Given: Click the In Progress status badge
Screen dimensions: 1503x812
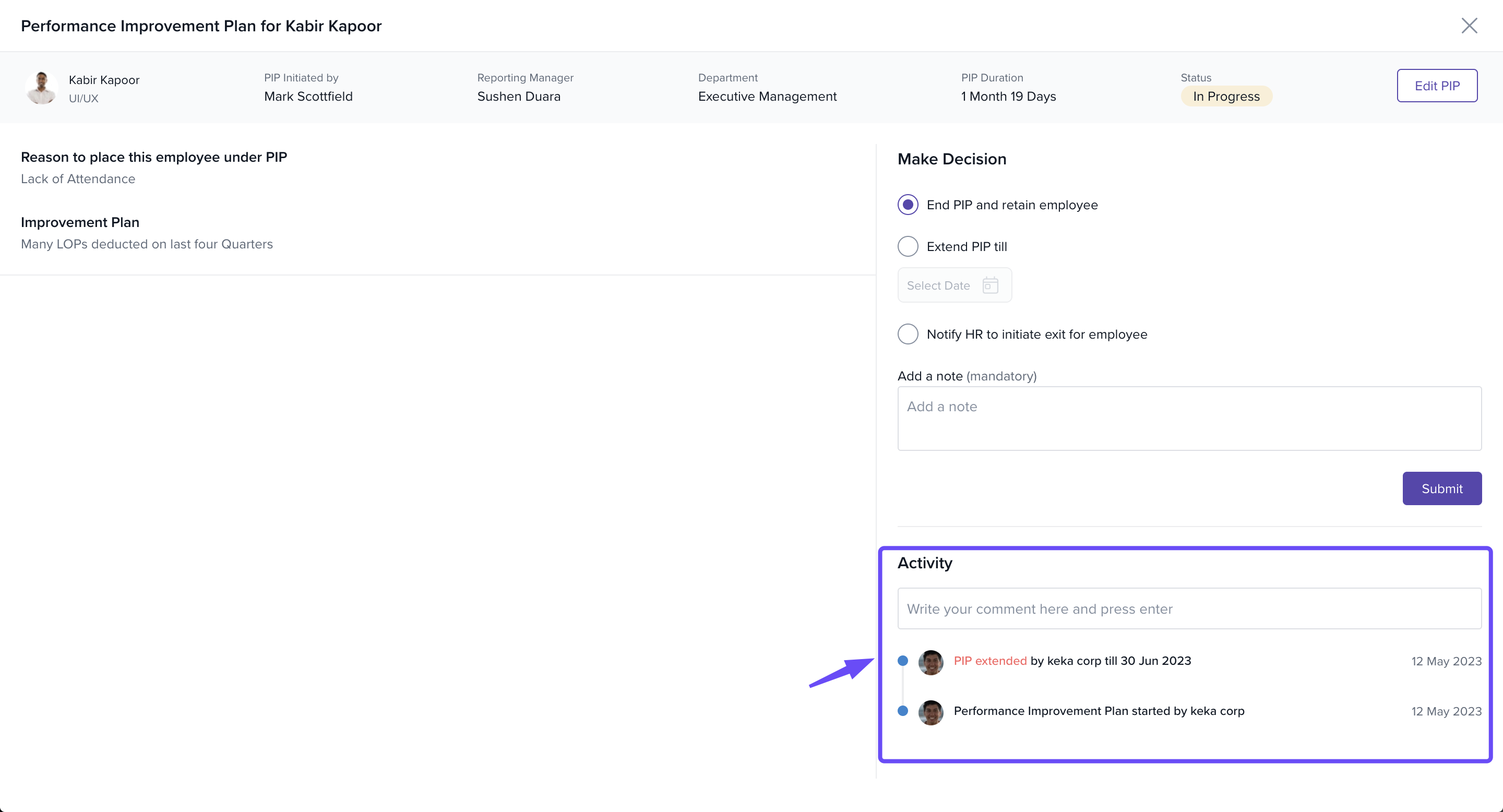Looking at the screenshot, I should [x=1226, y=96].
